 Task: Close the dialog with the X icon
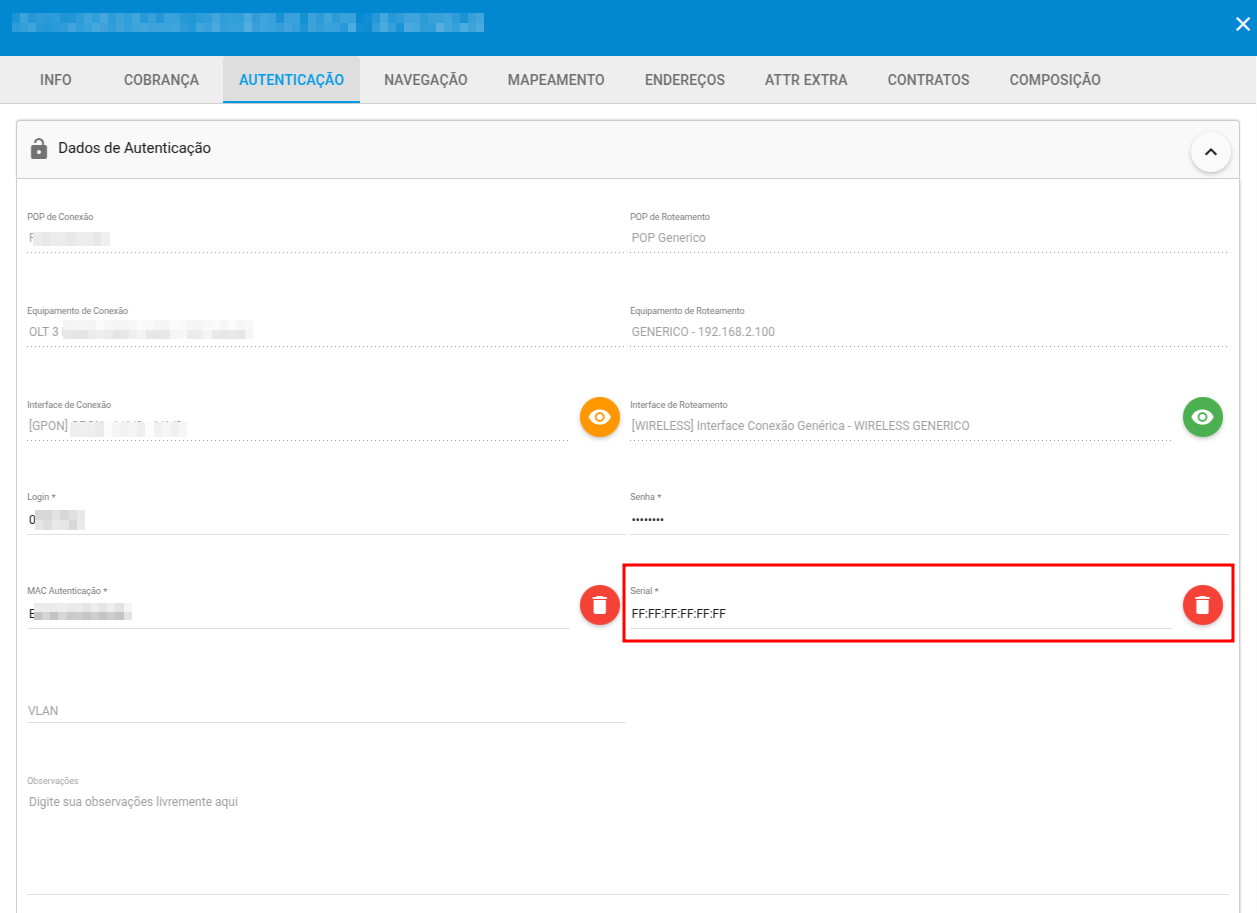[x=1242, y=24]
